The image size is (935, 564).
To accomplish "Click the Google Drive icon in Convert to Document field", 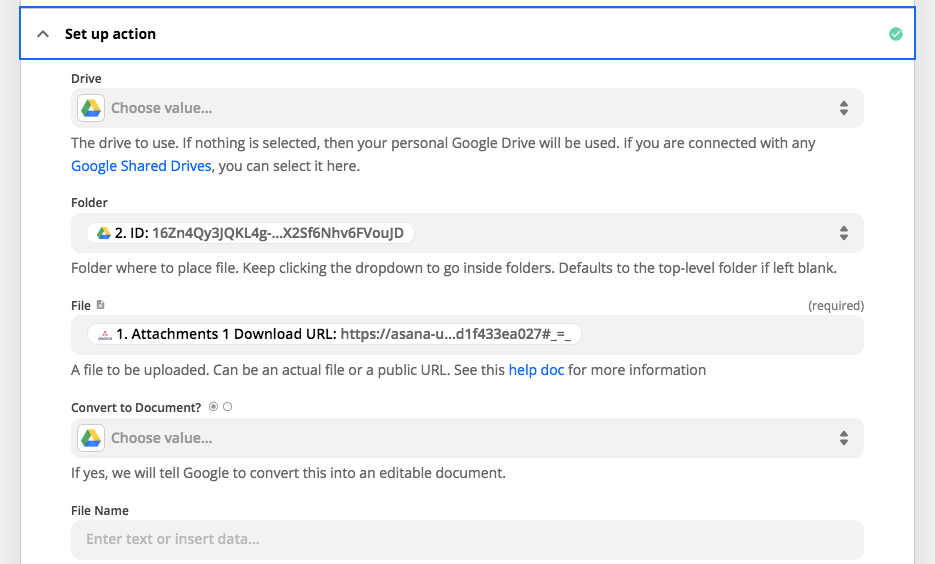I will 91,438.
